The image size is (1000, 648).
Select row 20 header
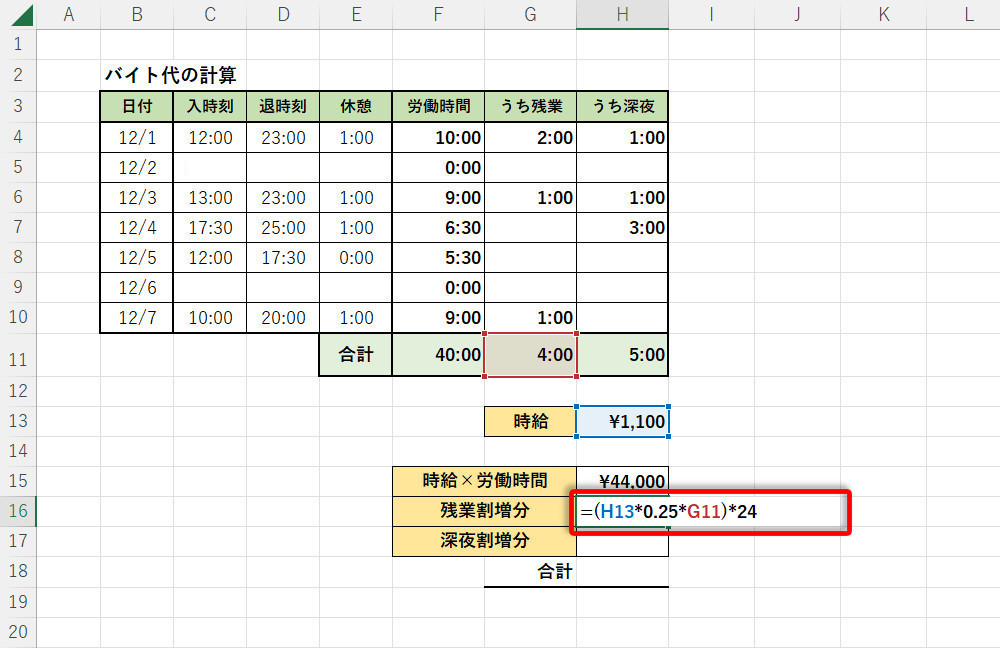[18, 631]
